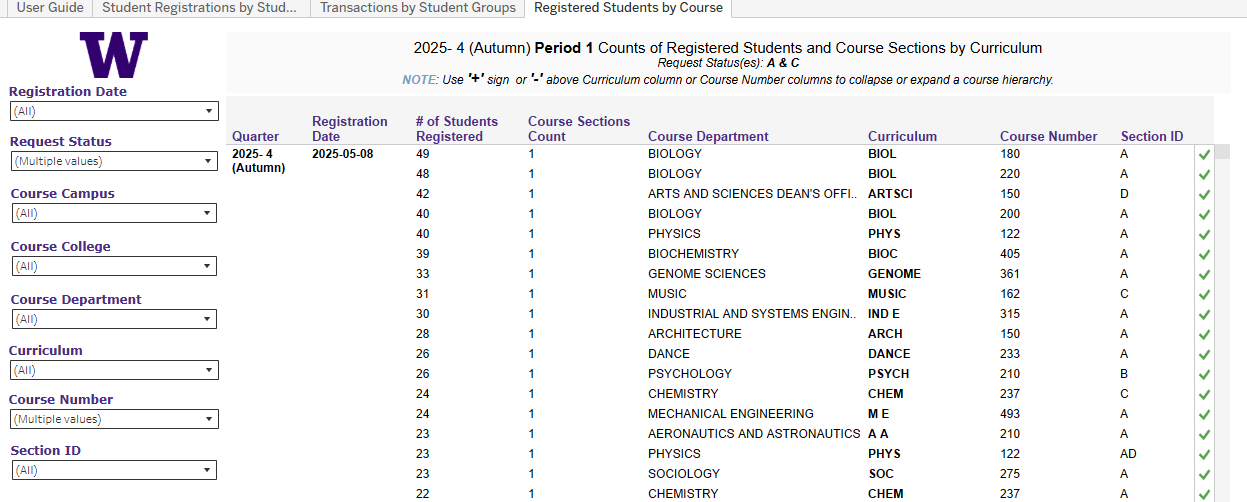This screenshot has height=502, width=1247.
Task: Click the Section ID column header
Action: [x=1152, y=136]
